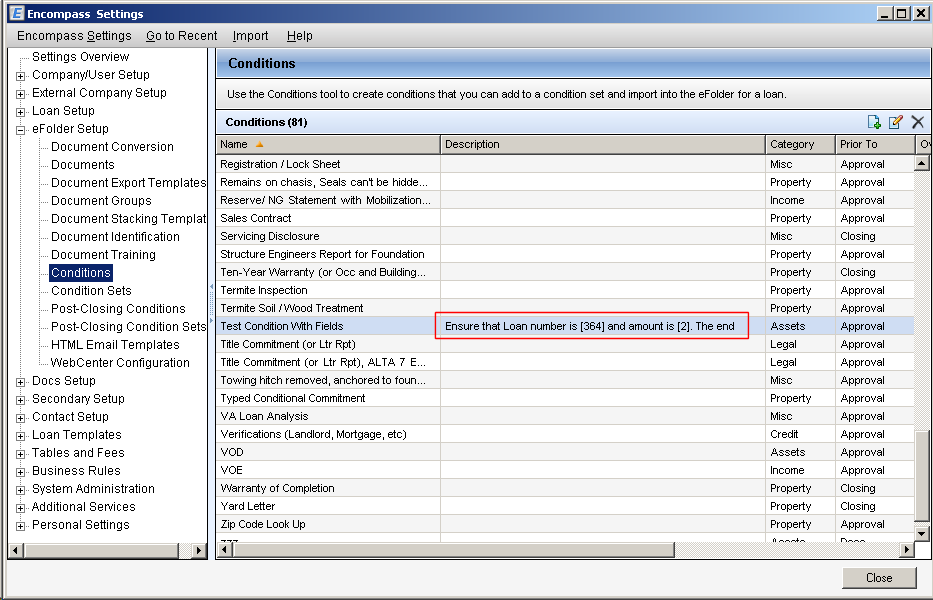Sort by the Description column header

point(603,144)
